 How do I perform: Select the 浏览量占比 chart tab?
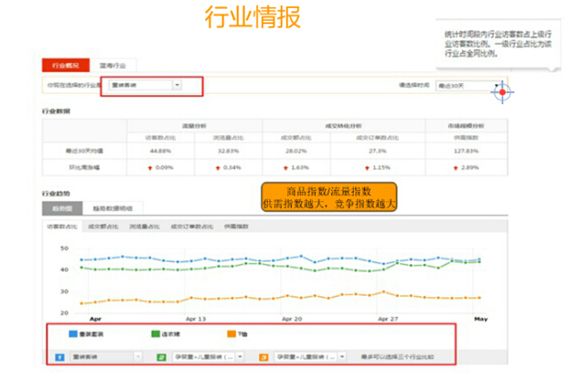point(144,226)
